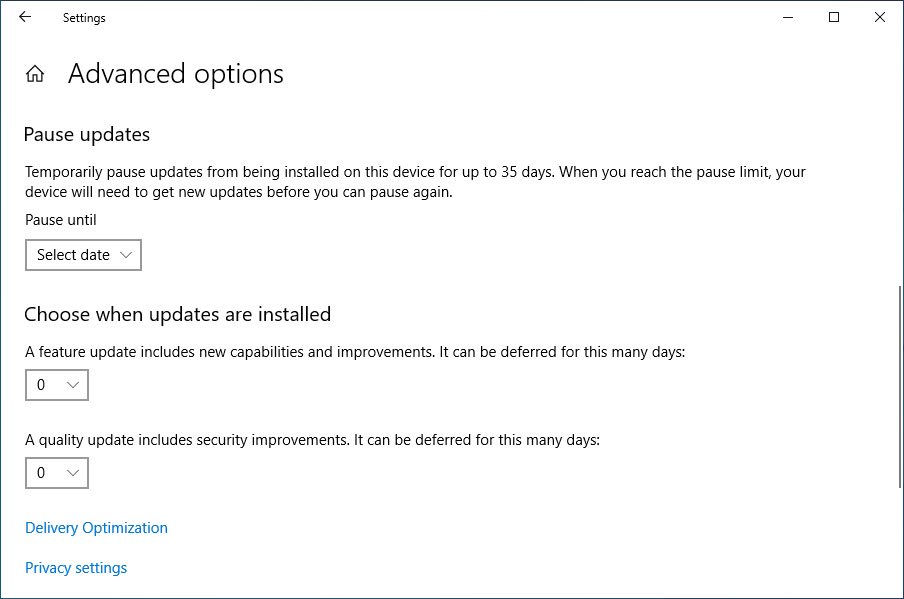Click Choose when updates are installed heading

(177, 314)
